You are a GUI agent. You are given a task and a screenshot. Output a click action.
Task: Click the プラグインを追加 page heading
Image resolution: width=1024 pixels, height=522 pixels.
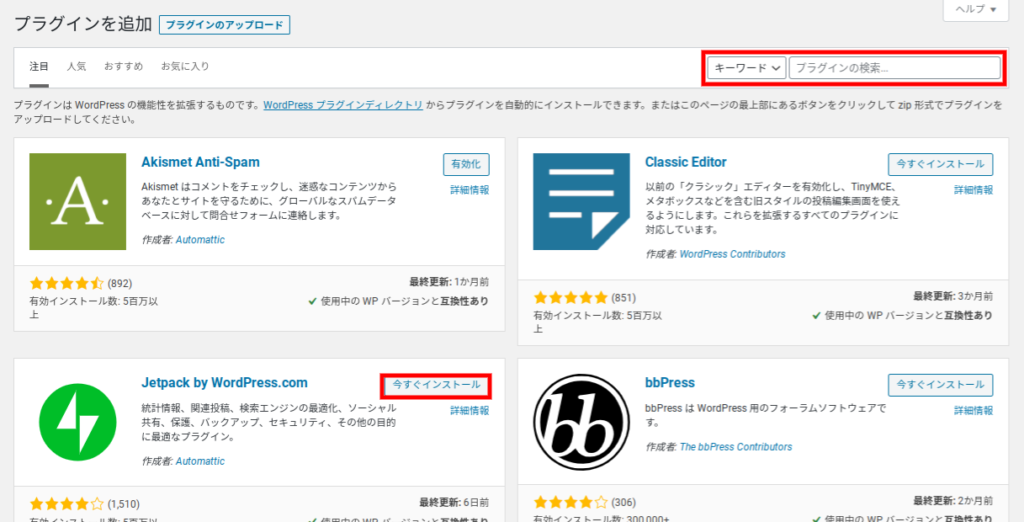83,25
